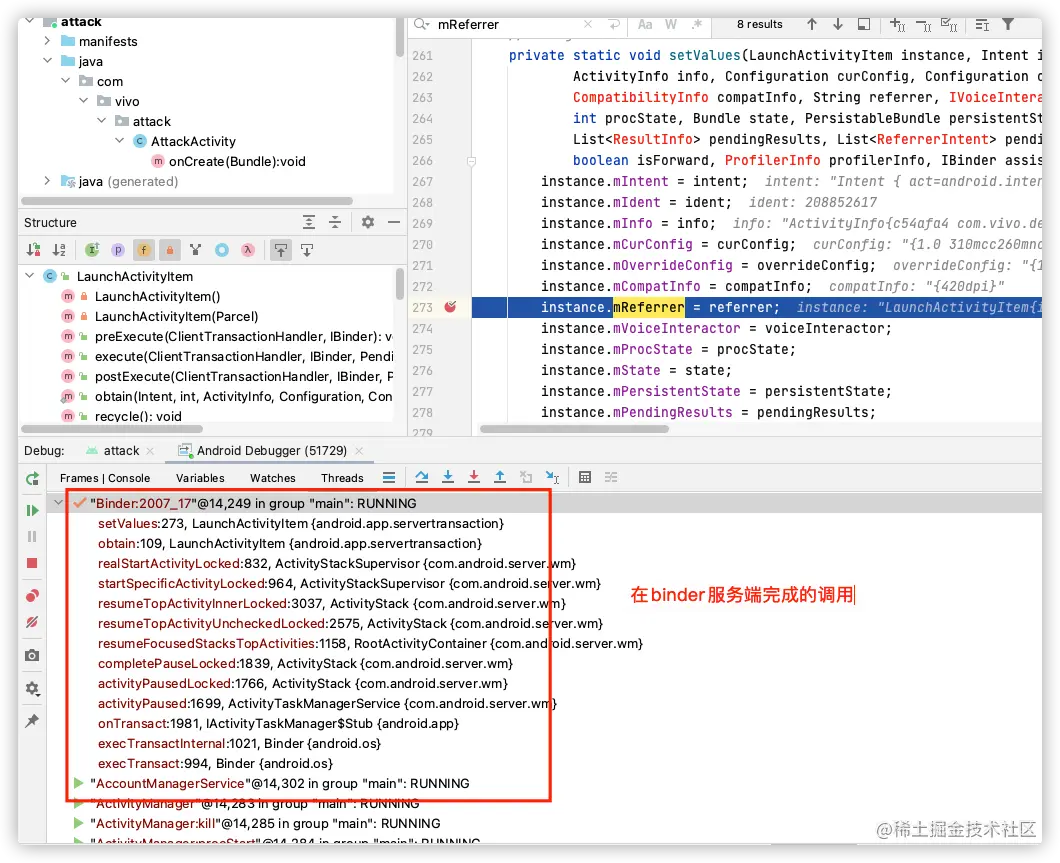Open Frames | Console tab
The image size is (1060, 863).
point(105,478)
